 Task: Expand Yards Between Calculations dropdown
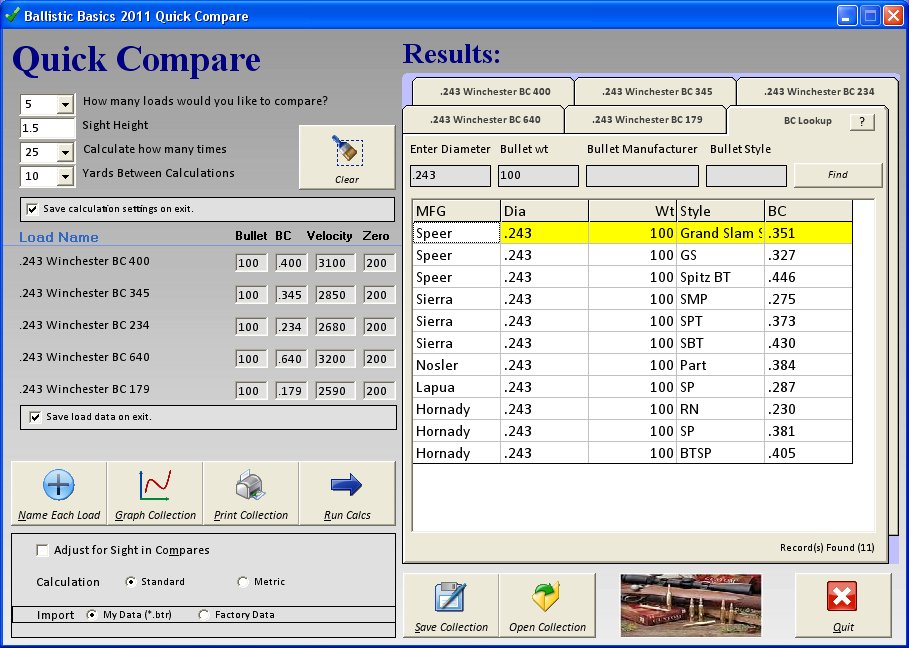(66, 176)
